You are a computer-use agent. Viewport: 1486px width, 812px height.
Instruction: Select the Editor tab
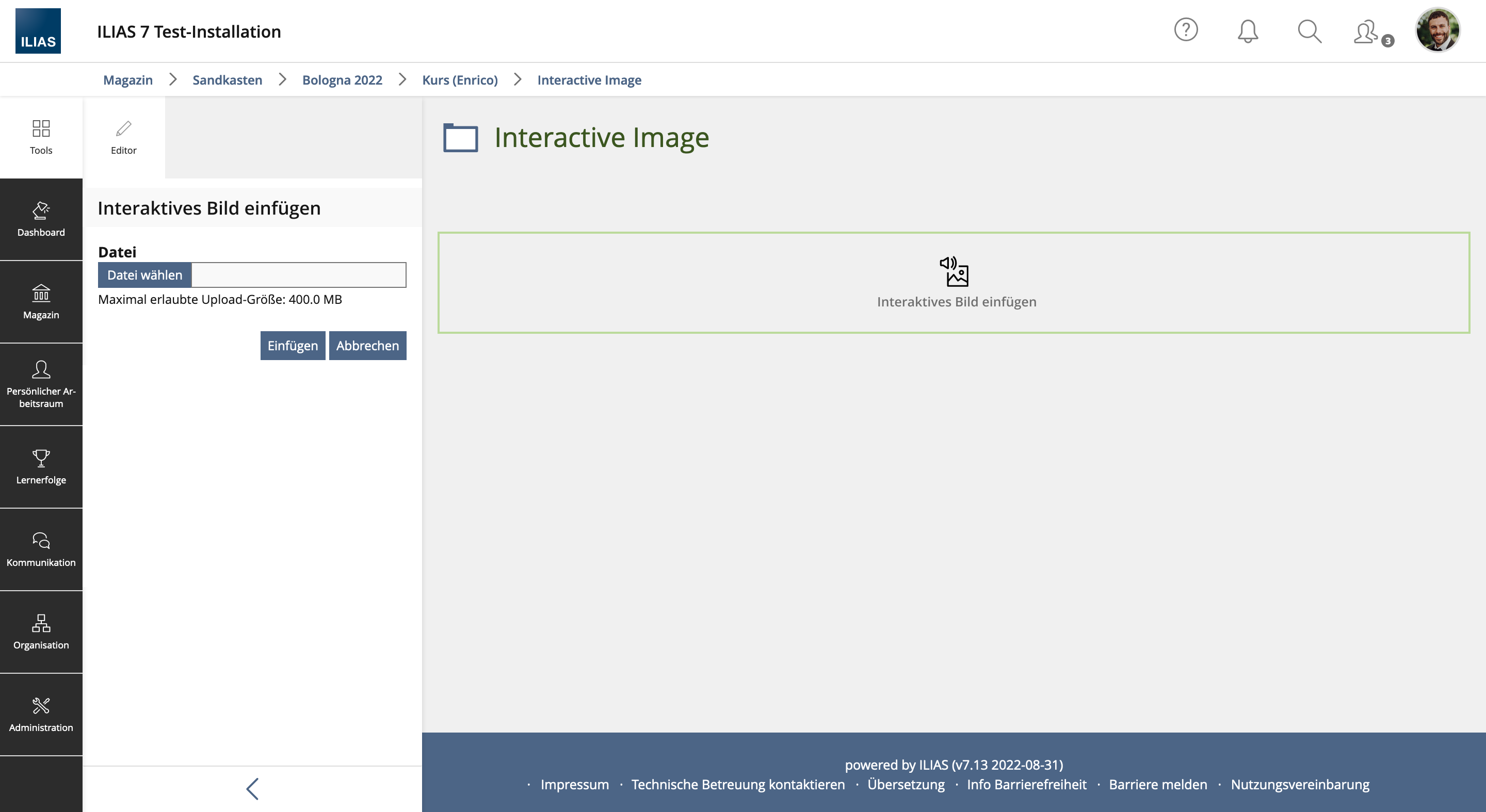point(123,137)
